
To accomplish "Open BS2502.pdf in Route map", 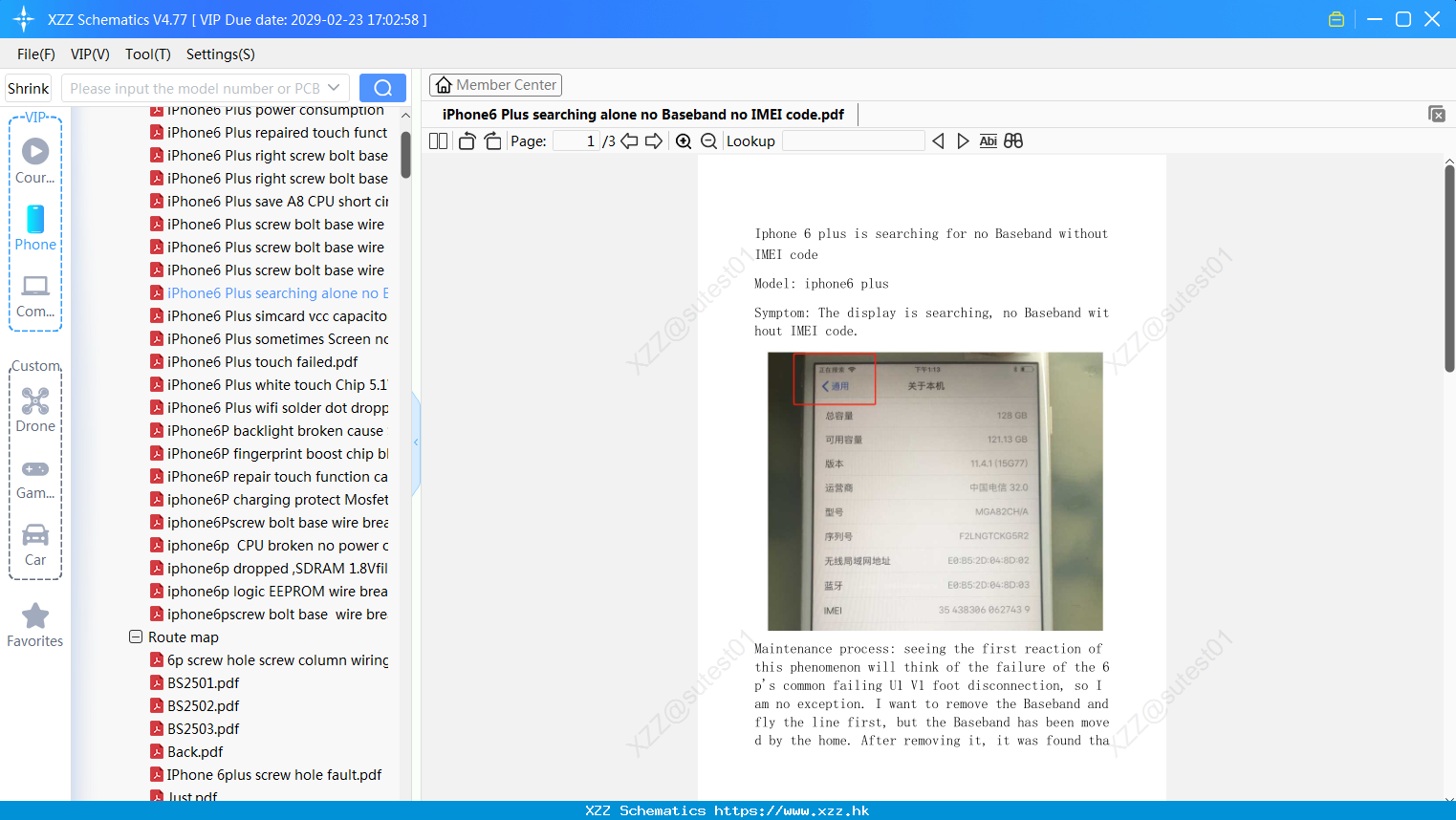I will click(195, 705).
